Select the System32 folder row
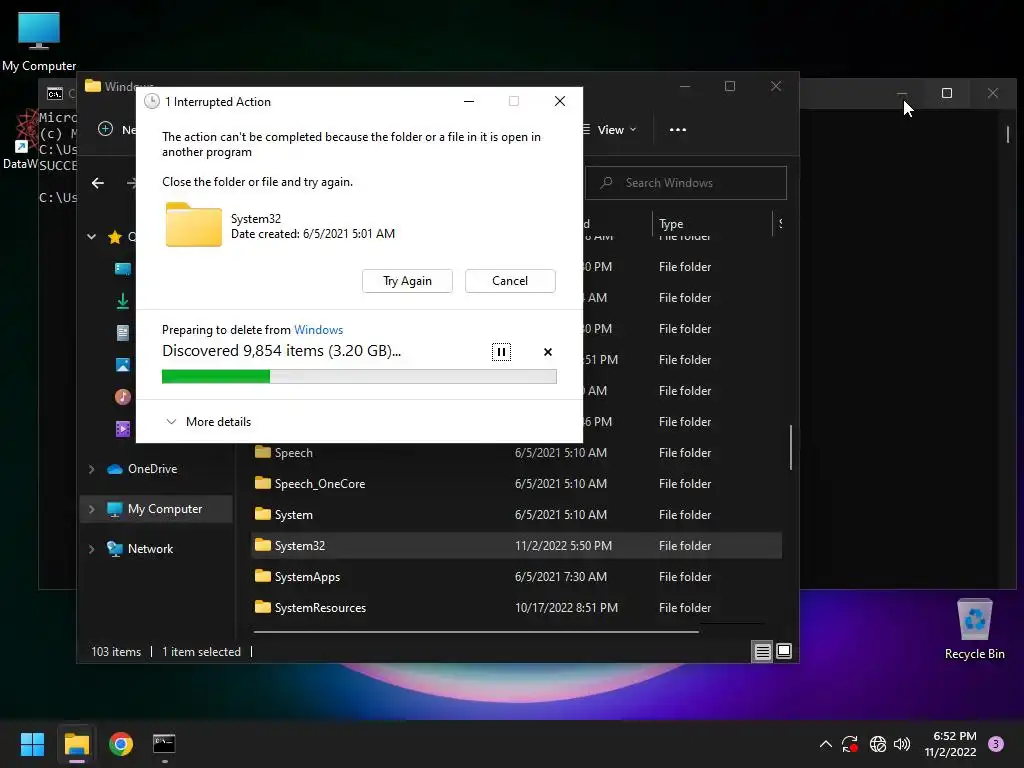The height and width of the screenshot is (768, 1024). click(x=516, y=545)
